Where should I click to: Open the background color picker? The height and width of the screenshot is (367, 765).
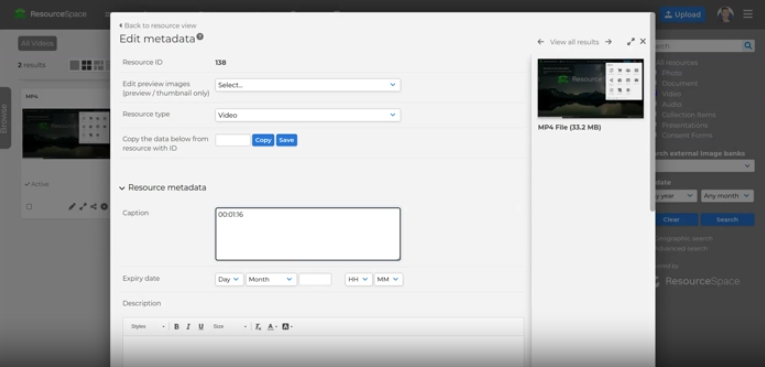[287, 326]
